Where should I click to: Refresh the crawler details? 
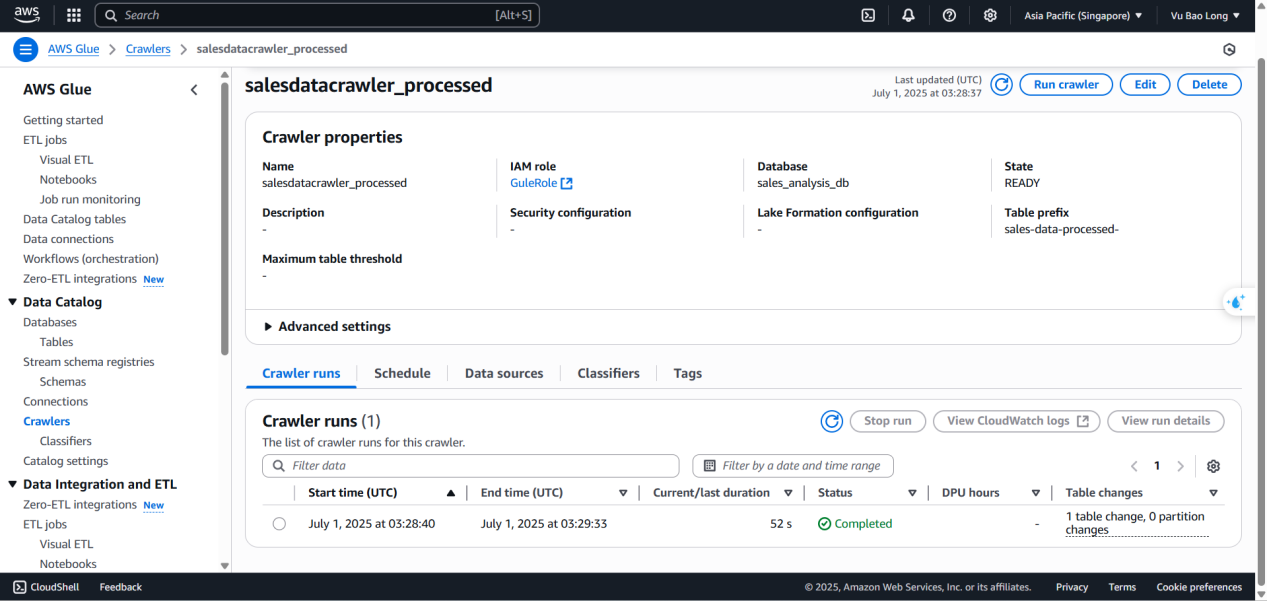tap(1001, 85)
